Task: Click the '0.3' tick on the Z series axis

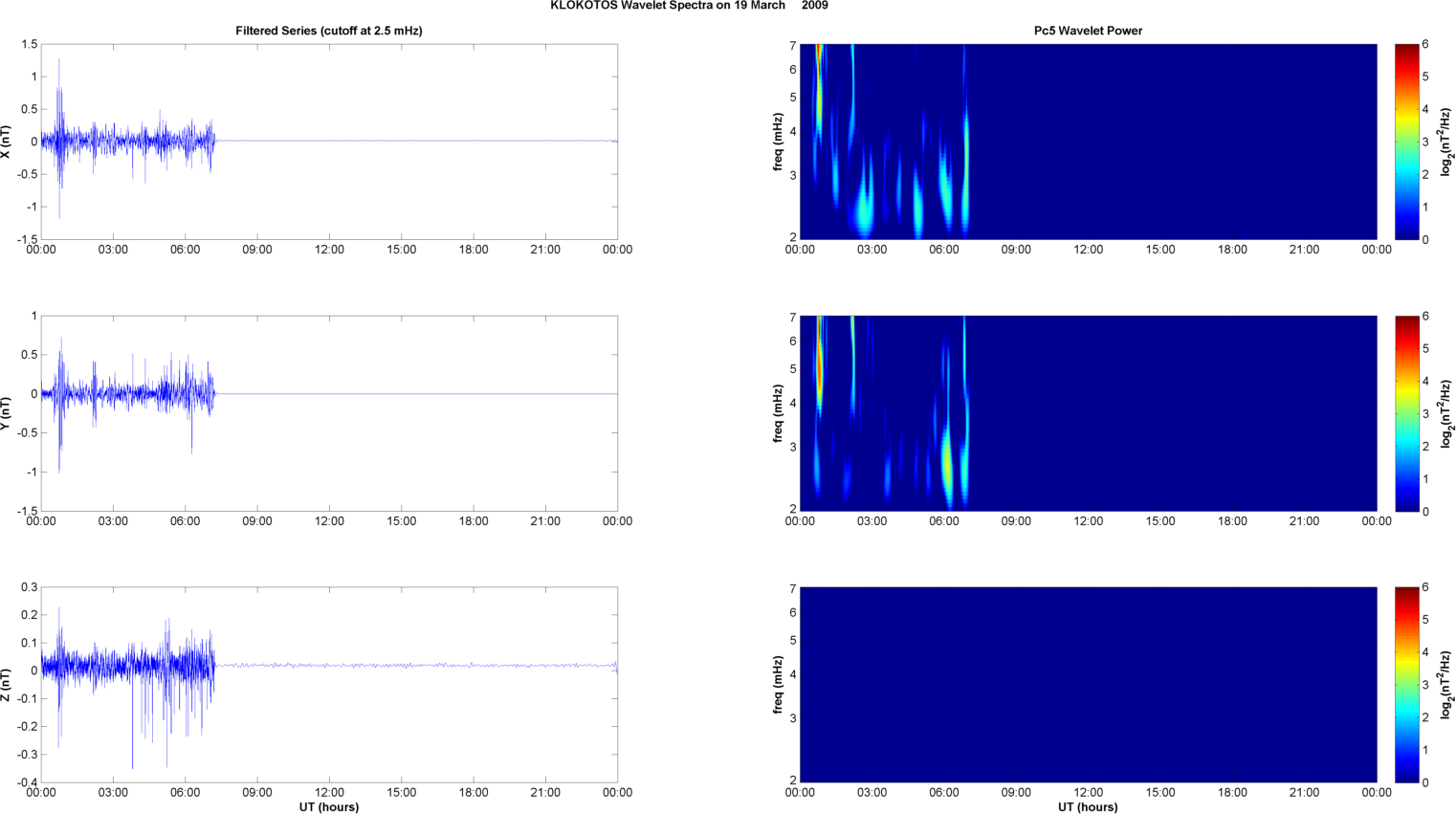Action: [x=29, y=587]
